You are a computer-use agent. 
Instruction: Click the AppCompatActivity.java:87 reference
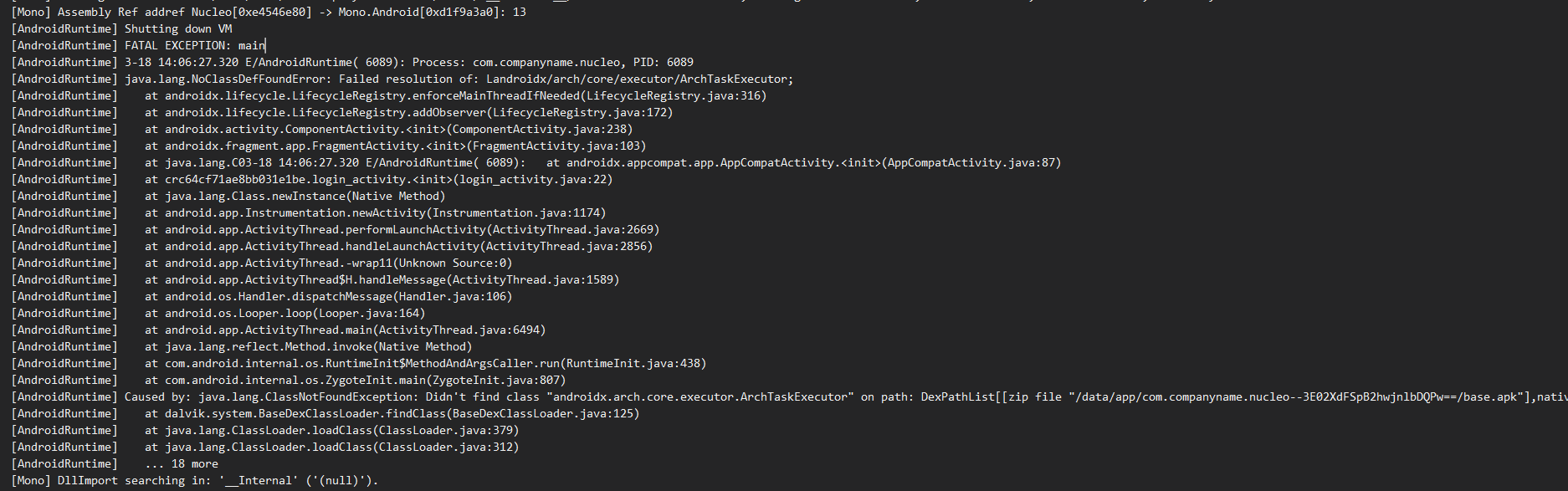pos(973,162)
